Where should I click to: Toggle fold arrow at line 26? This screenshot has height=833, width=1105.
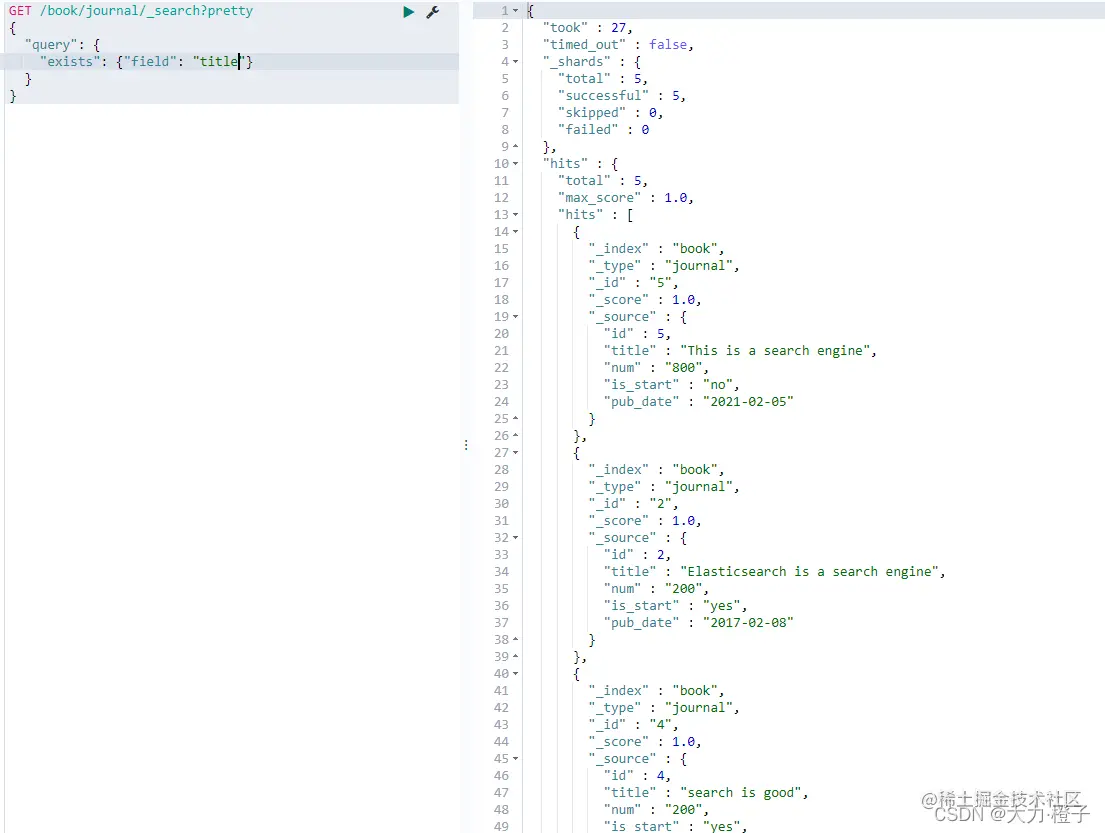point(516,436)
